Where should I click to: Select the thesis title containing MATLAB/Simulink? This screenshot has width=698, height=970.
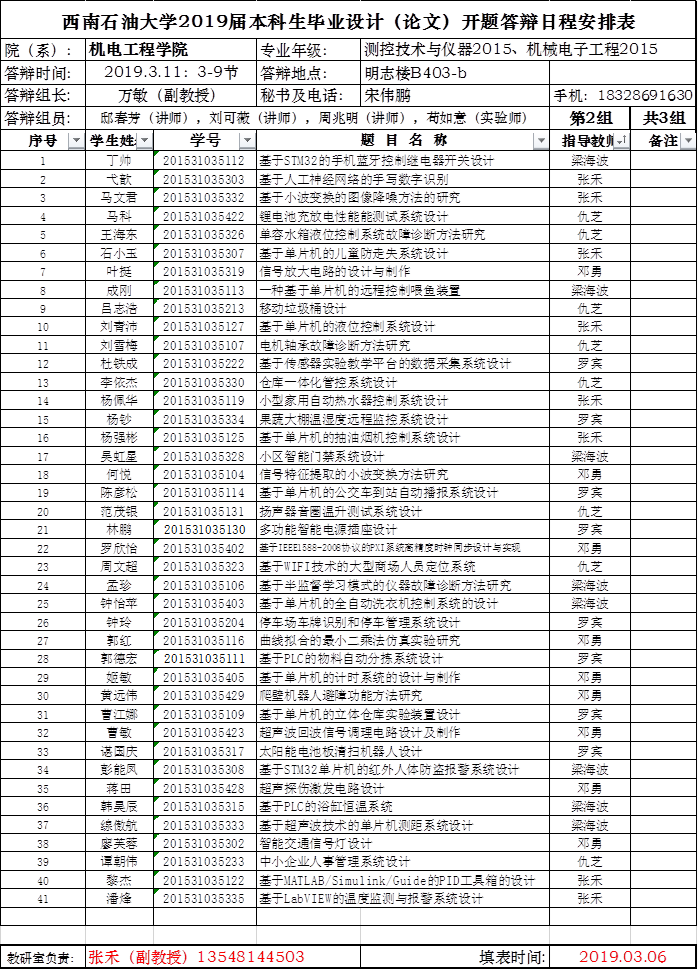tap(398, 881)
